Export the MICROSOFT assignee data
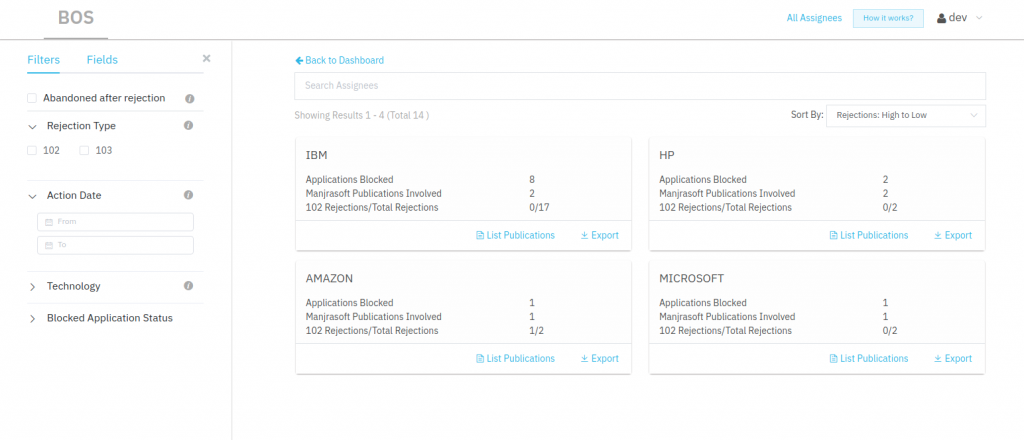Viewport: 1024px width, 440px height. pos(953,358)
